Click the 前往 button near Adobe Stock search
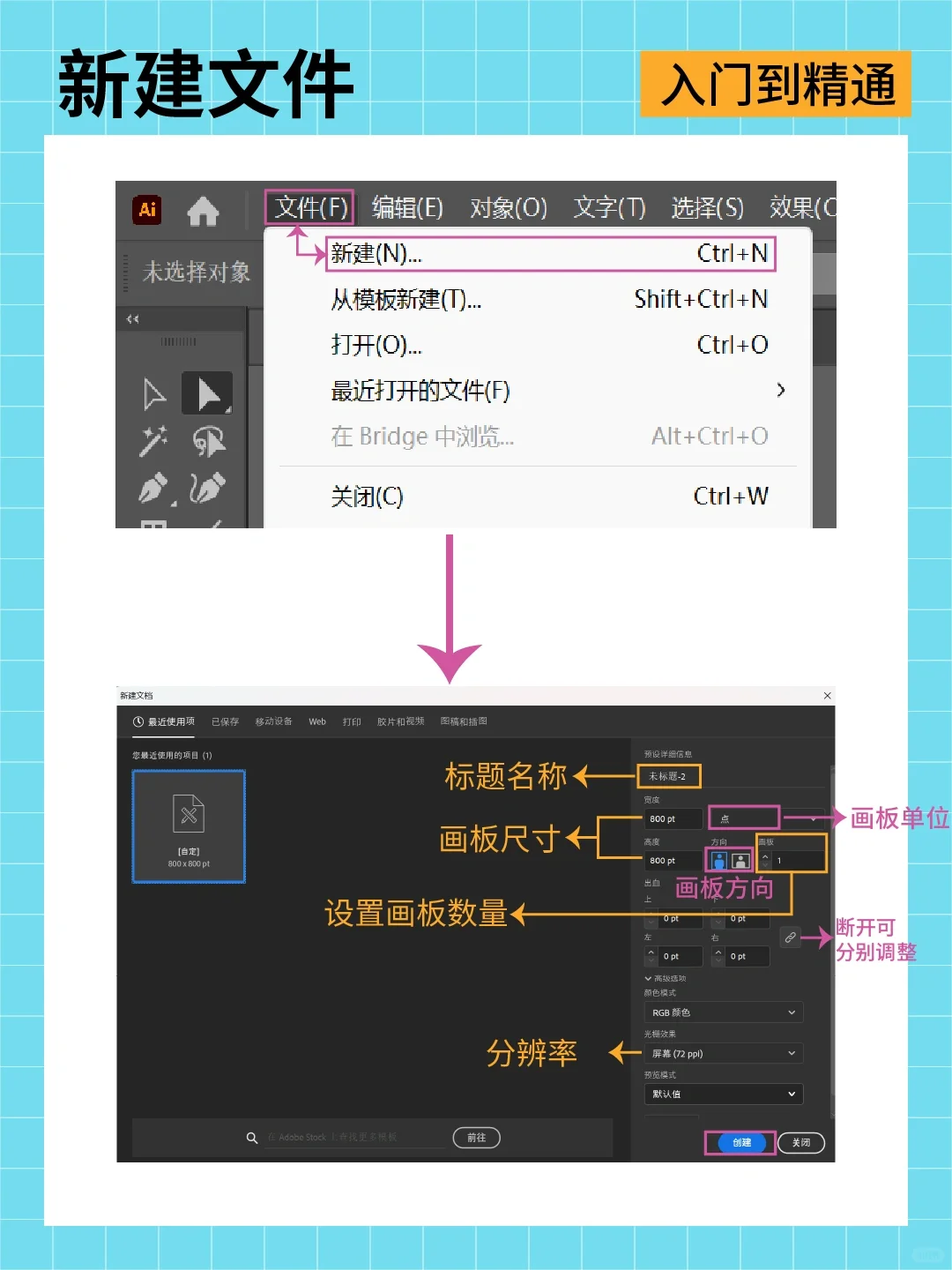This screenshot has width=952, height=1270. coord(477,1138)
